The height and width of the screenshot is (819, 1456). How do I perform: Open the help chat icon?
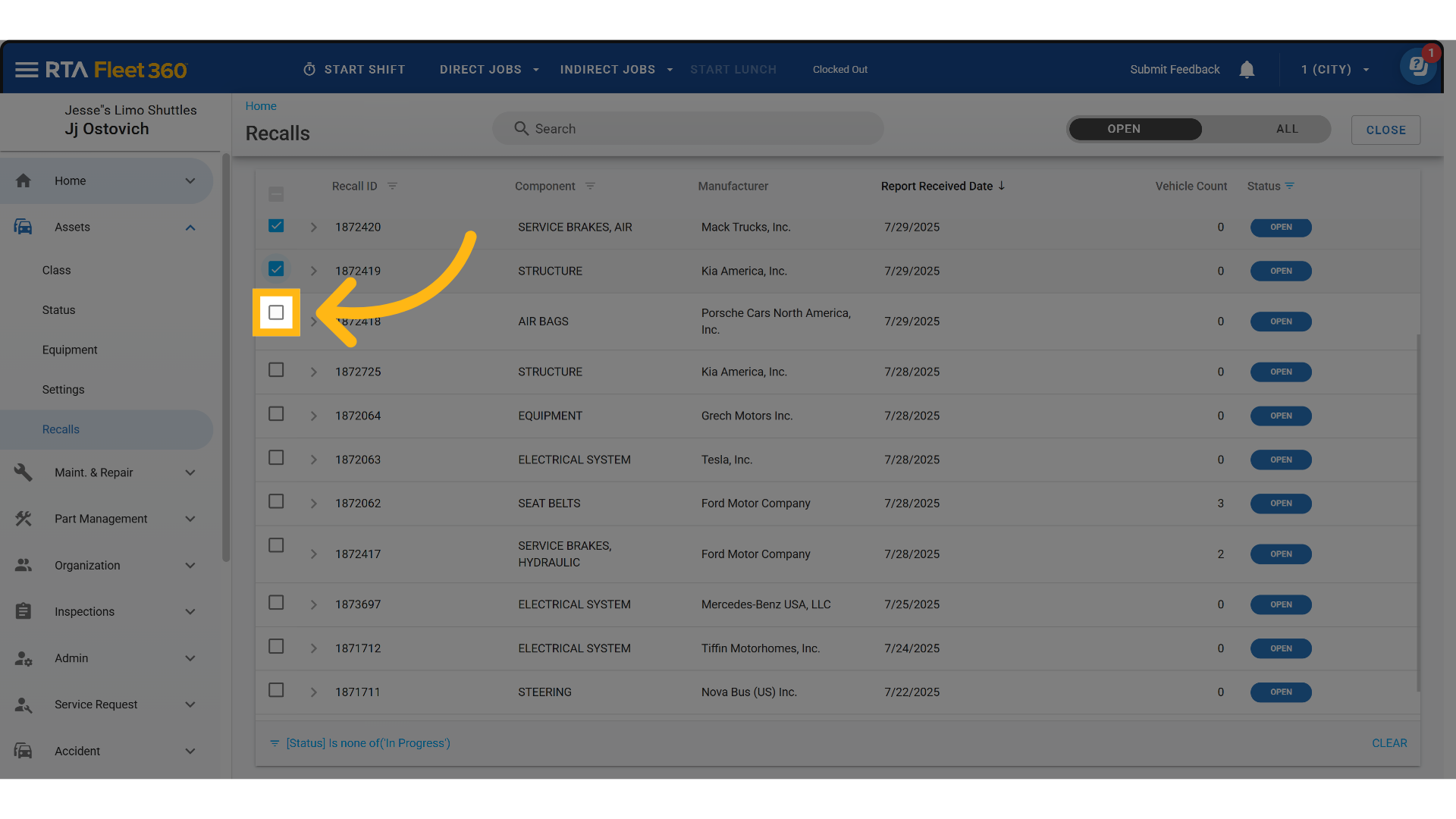point(1418,67)
